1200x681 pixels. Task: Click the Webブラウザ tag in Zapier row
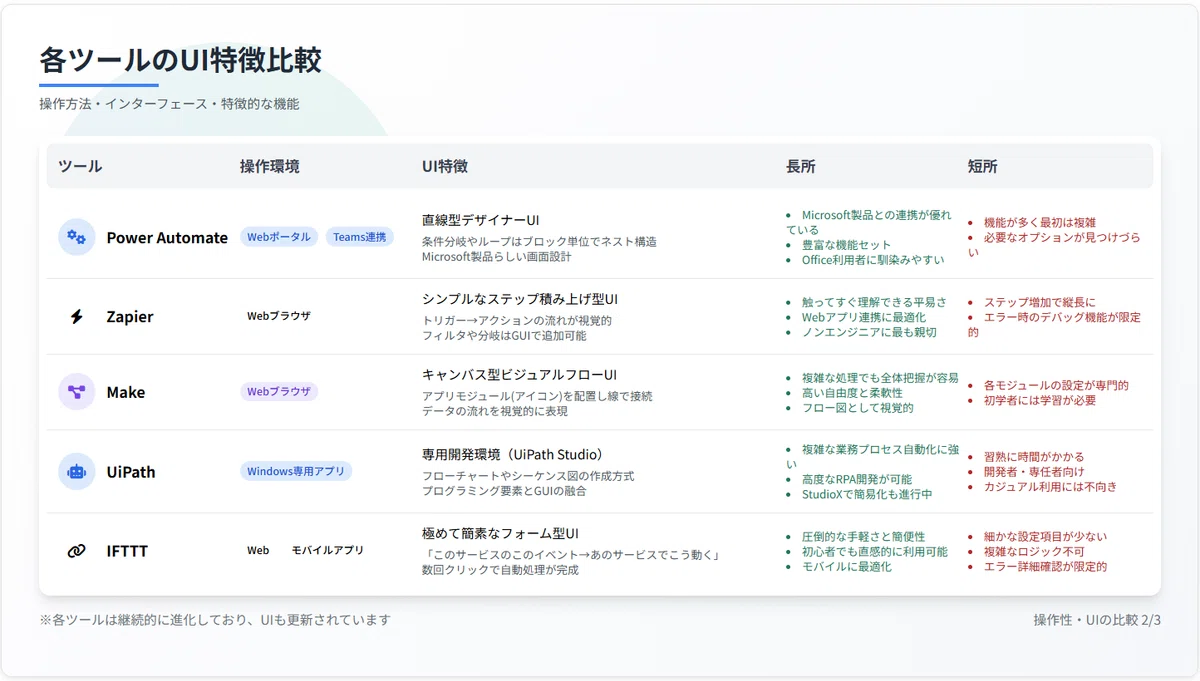[x=279, y=316]
